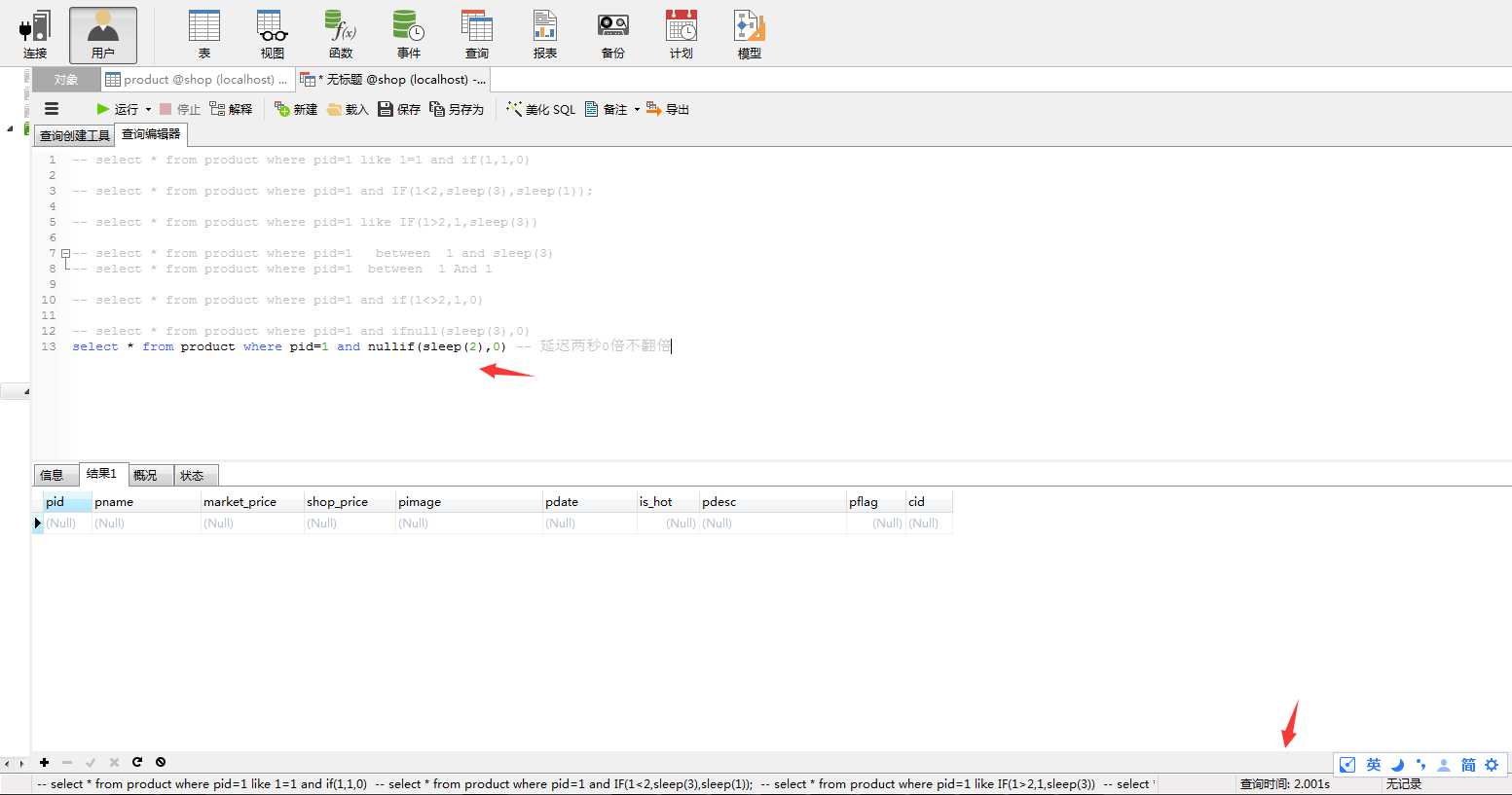Switch to 查询编辑器 tab
This screenshot has height=795, width=1512.
pyautogui.click(x=151, y=134)
